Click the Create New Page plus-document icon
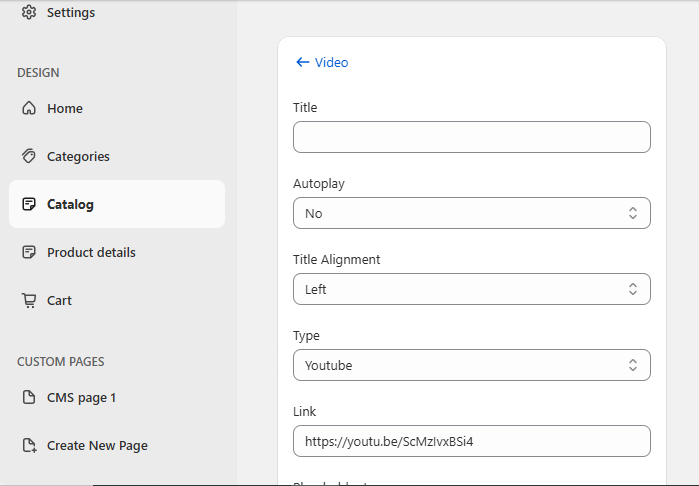The width and height of the screenshot is (699, 486). pyautogui.click(x=29, y=445)
